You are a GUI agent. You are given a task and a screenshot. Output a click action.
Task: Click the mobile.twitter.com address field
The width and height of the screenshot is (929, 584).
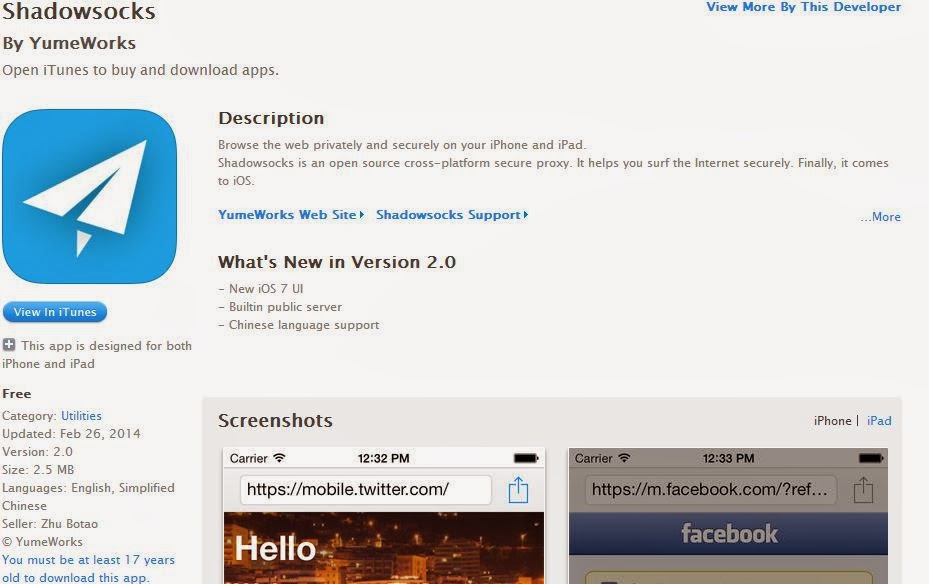[366, 490]
